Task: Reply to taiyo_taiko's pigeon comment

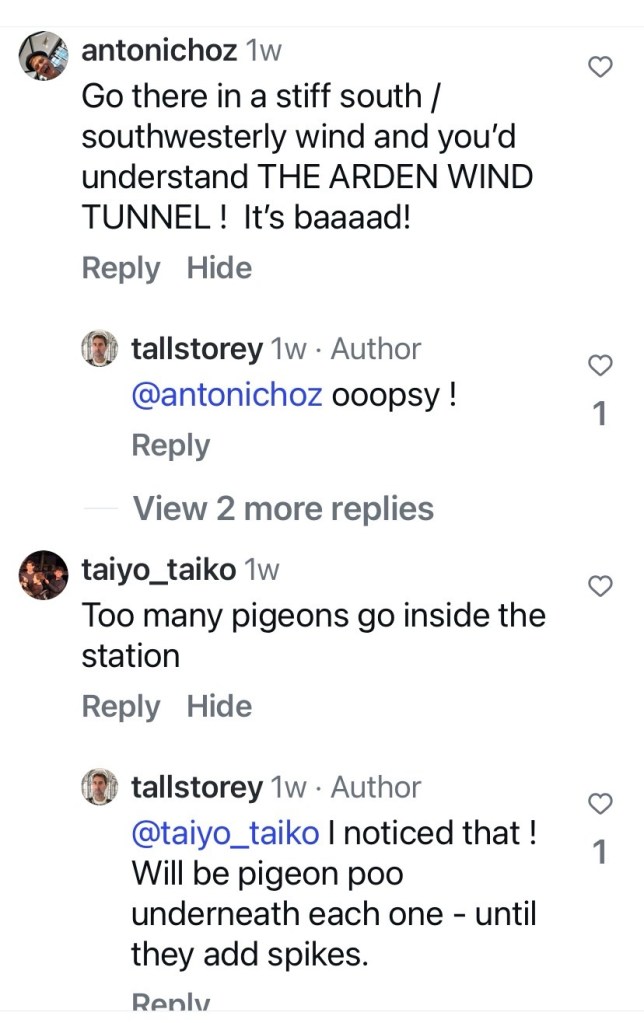Action: 120,706
